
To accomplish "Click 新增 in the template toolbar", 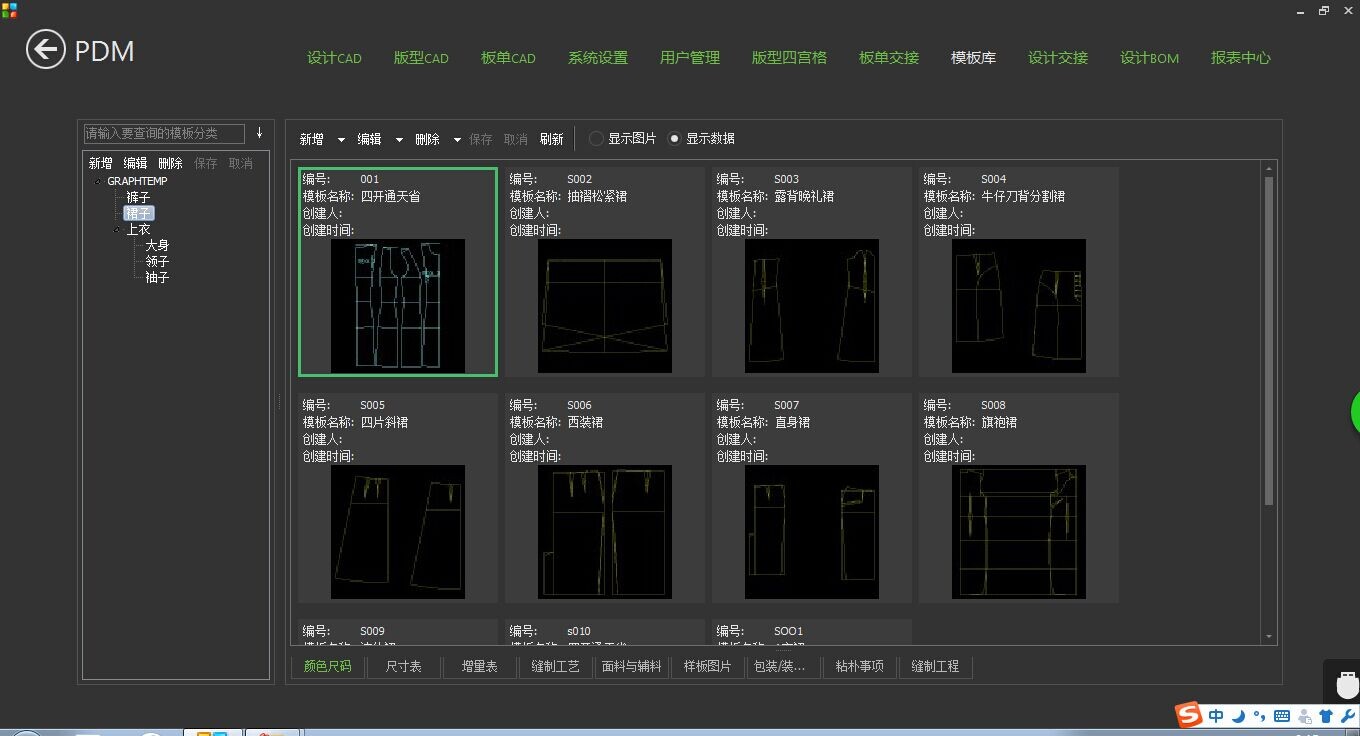I will pos(312,140).
